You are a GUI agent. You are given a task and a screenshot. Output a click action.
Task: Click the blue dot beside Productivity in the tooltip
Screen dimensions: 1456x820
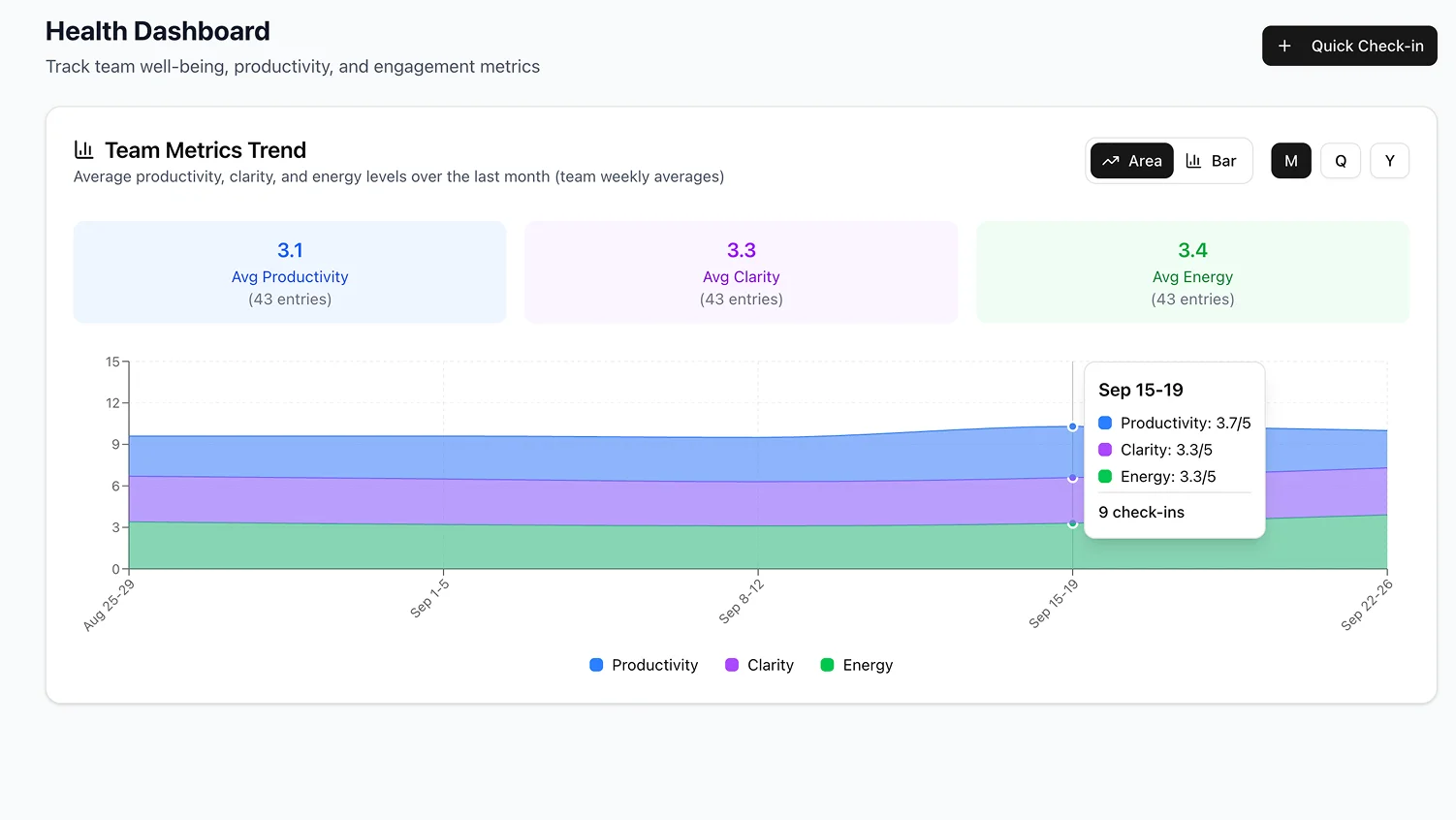[1103, 423]
